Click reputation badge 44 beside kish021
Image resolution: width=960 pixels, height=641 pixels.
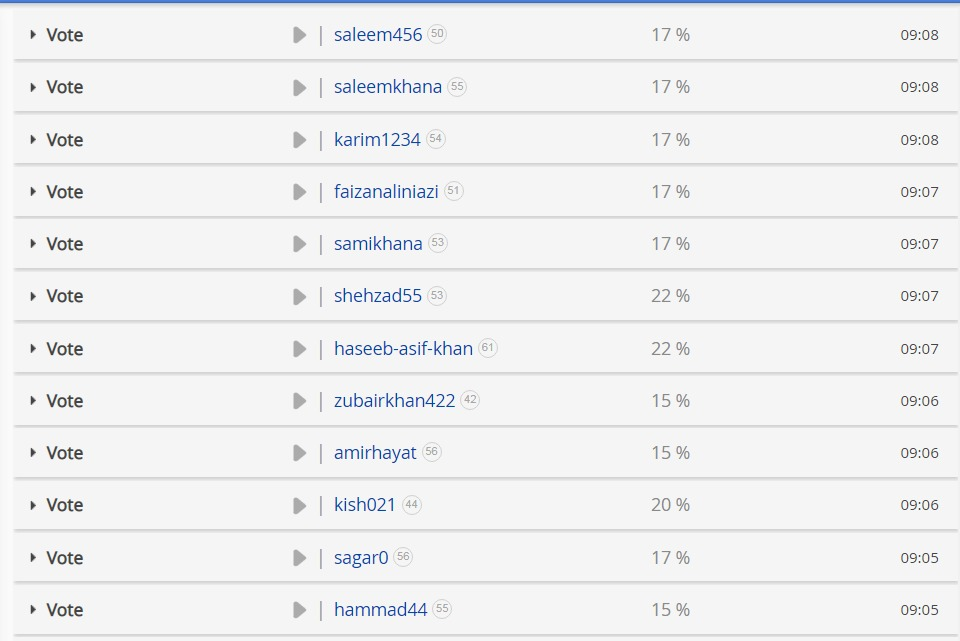click(412, 505)
